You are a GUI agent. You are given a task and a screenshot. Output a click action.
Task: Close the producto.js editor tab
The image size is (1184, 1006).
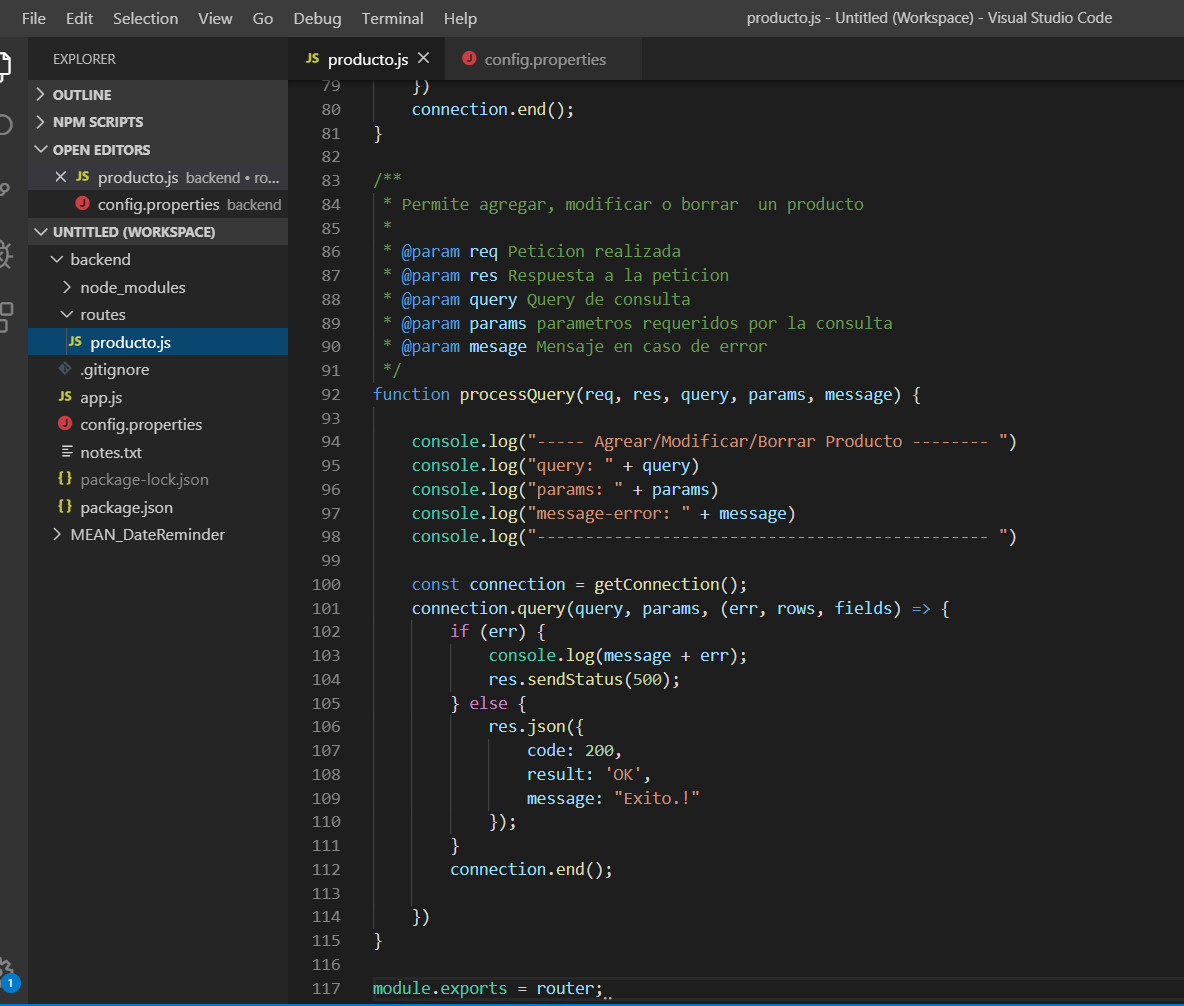[424, 58]
